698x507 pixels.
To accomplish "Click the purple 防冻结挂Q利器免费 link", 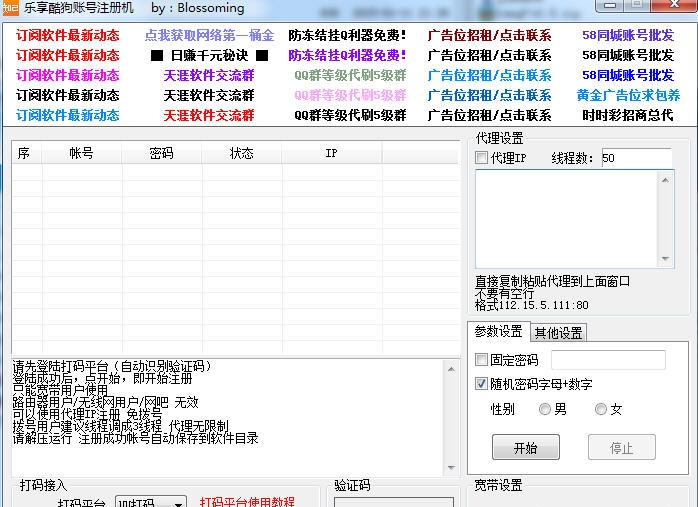I will click(x=348, y=55).
